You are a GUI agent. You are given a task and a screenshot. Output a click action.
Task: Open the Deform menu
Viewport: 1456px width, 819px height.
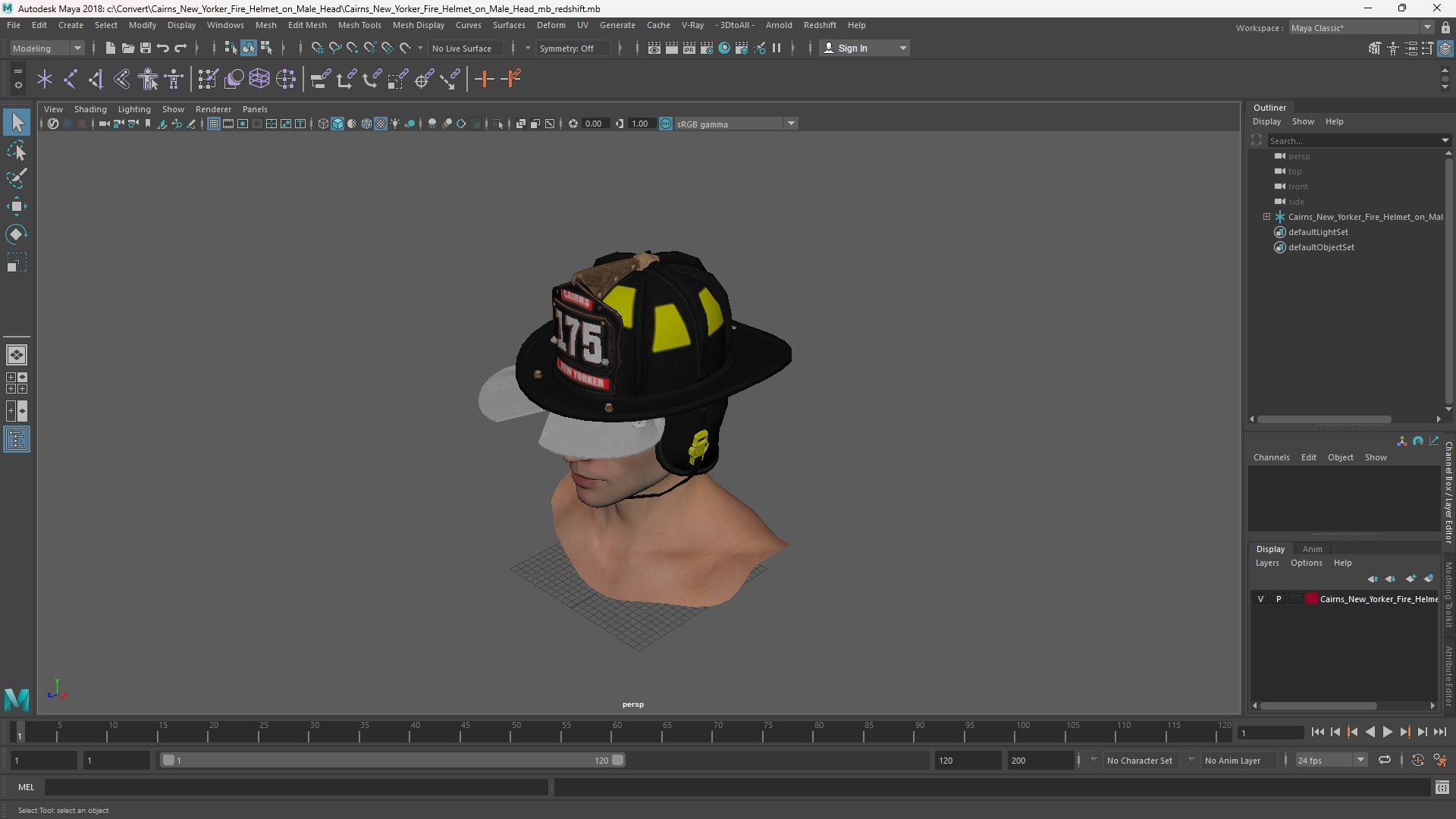pos(551,25)
